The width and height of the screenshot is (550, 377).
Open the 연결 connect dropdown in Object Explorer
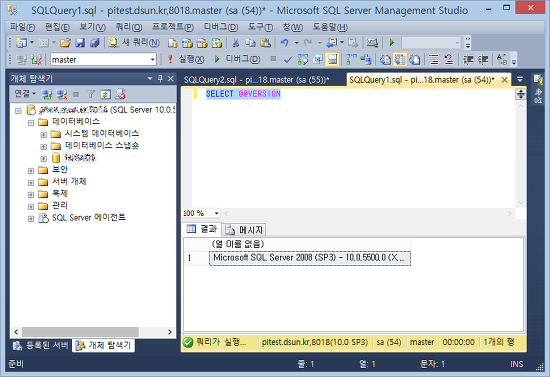25,94
